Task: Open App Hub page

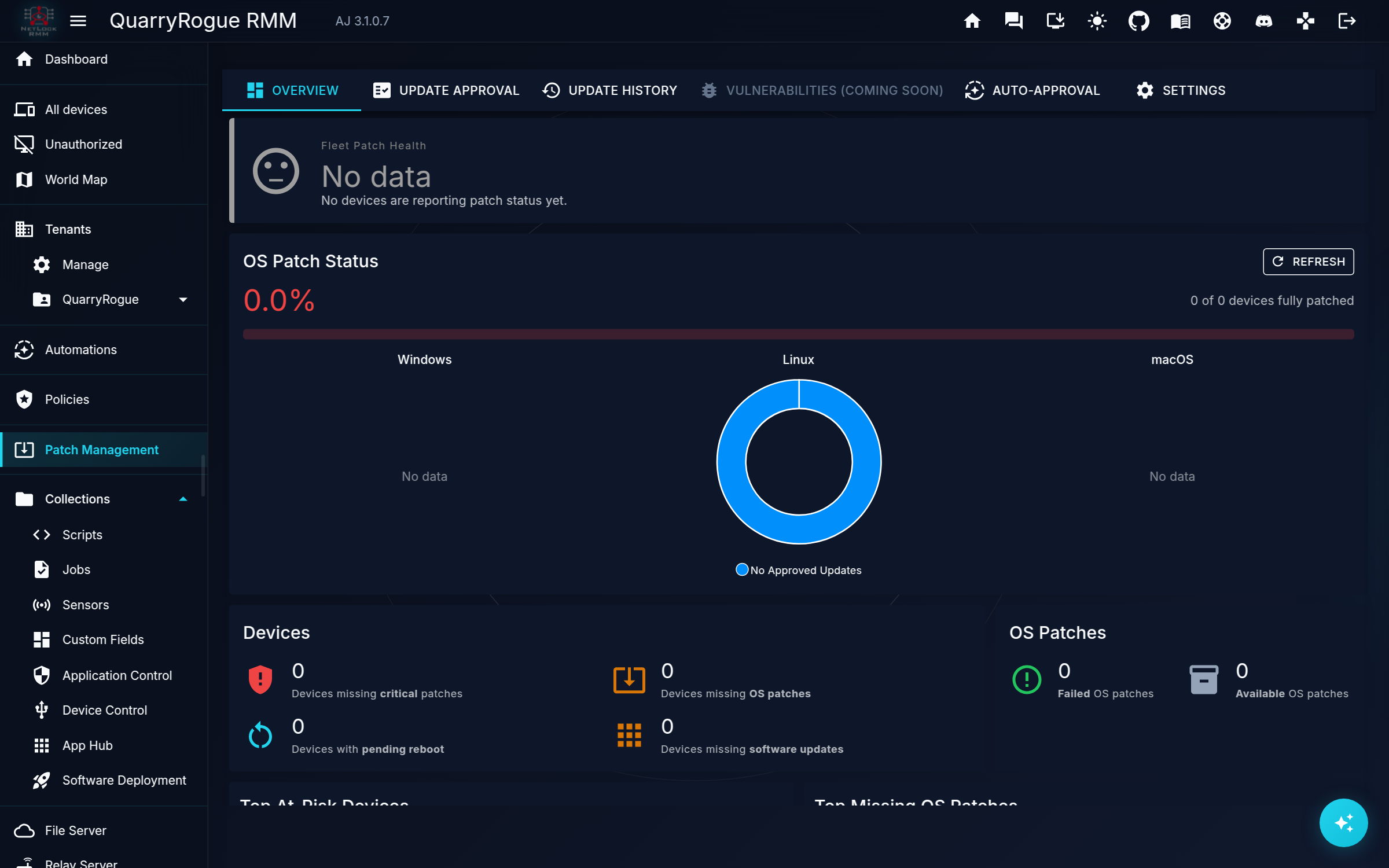Action: [104, 745]
